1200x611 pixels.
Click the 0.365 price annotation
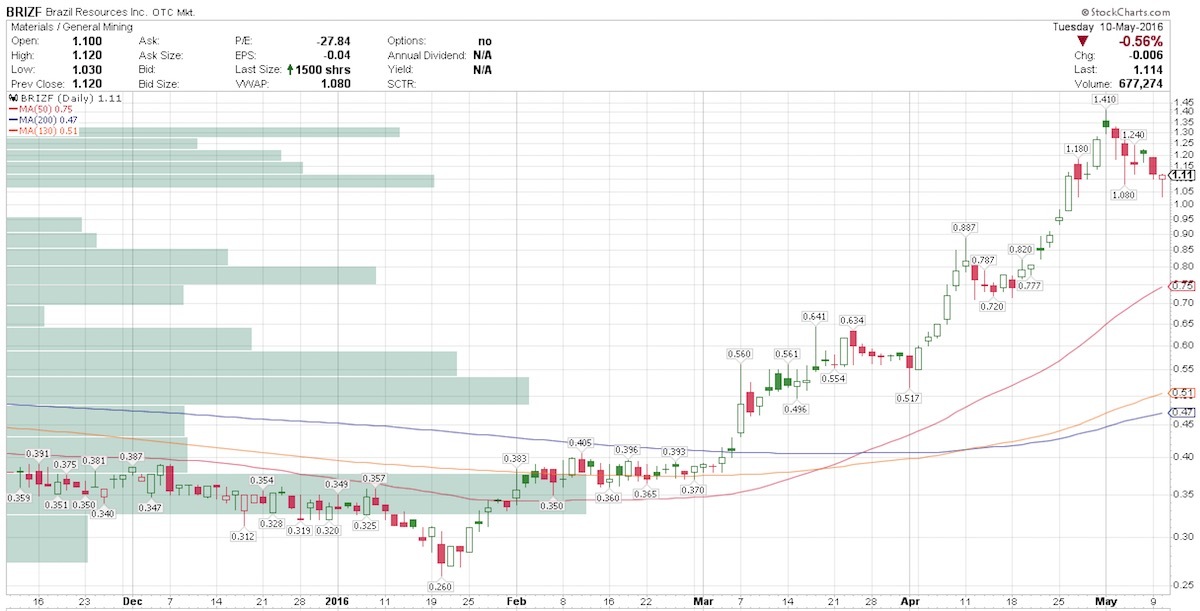point(646,494)
